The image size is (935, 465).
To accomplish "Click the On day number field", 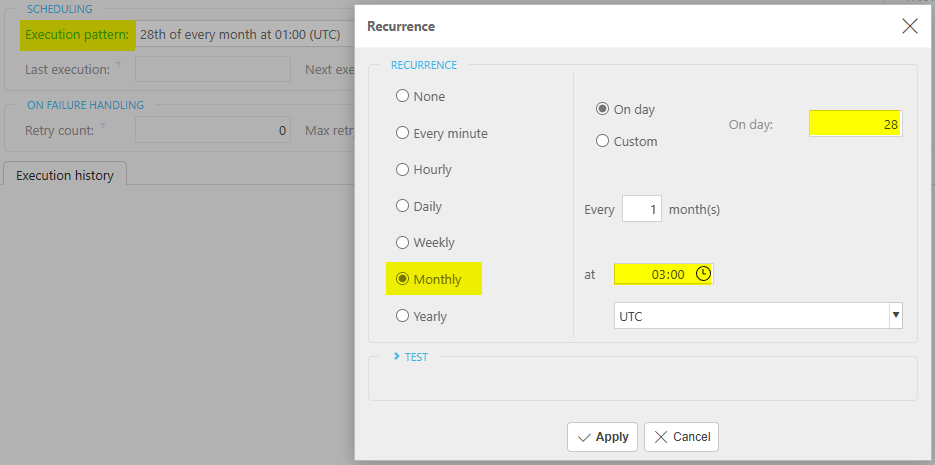I will point(855,124).
